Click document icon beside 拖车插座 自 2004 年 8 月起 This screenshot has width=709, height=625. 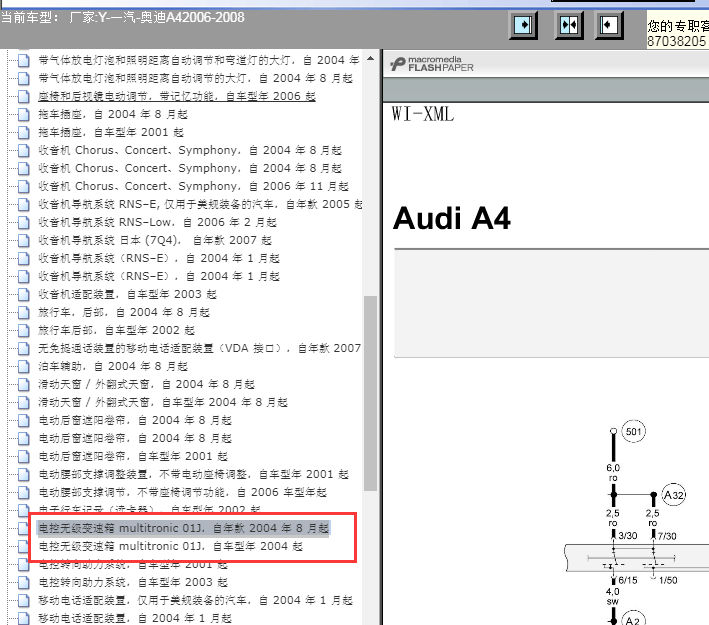click(24, 114)
